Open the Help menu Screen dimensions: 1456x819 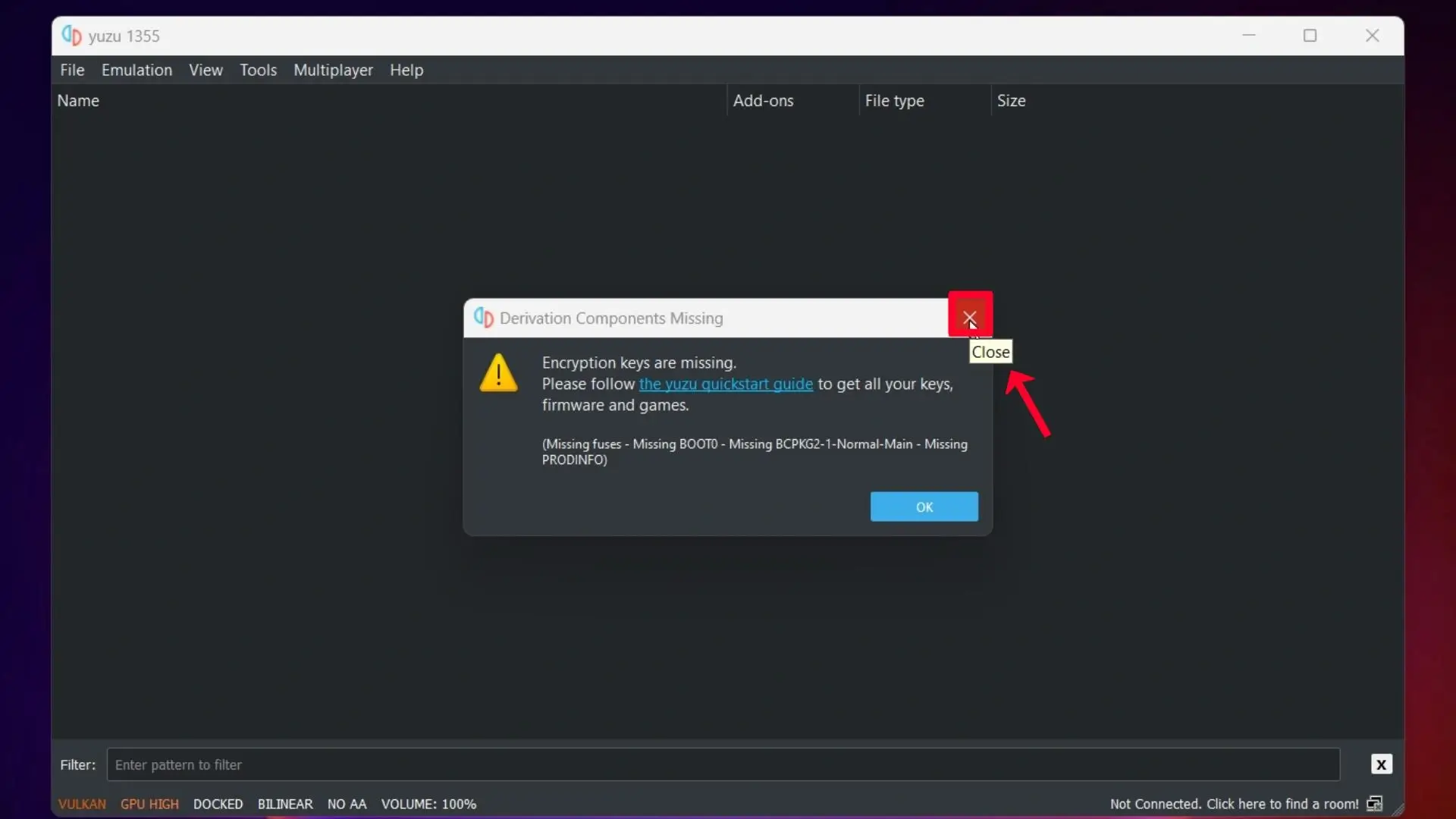coord(406,70)
